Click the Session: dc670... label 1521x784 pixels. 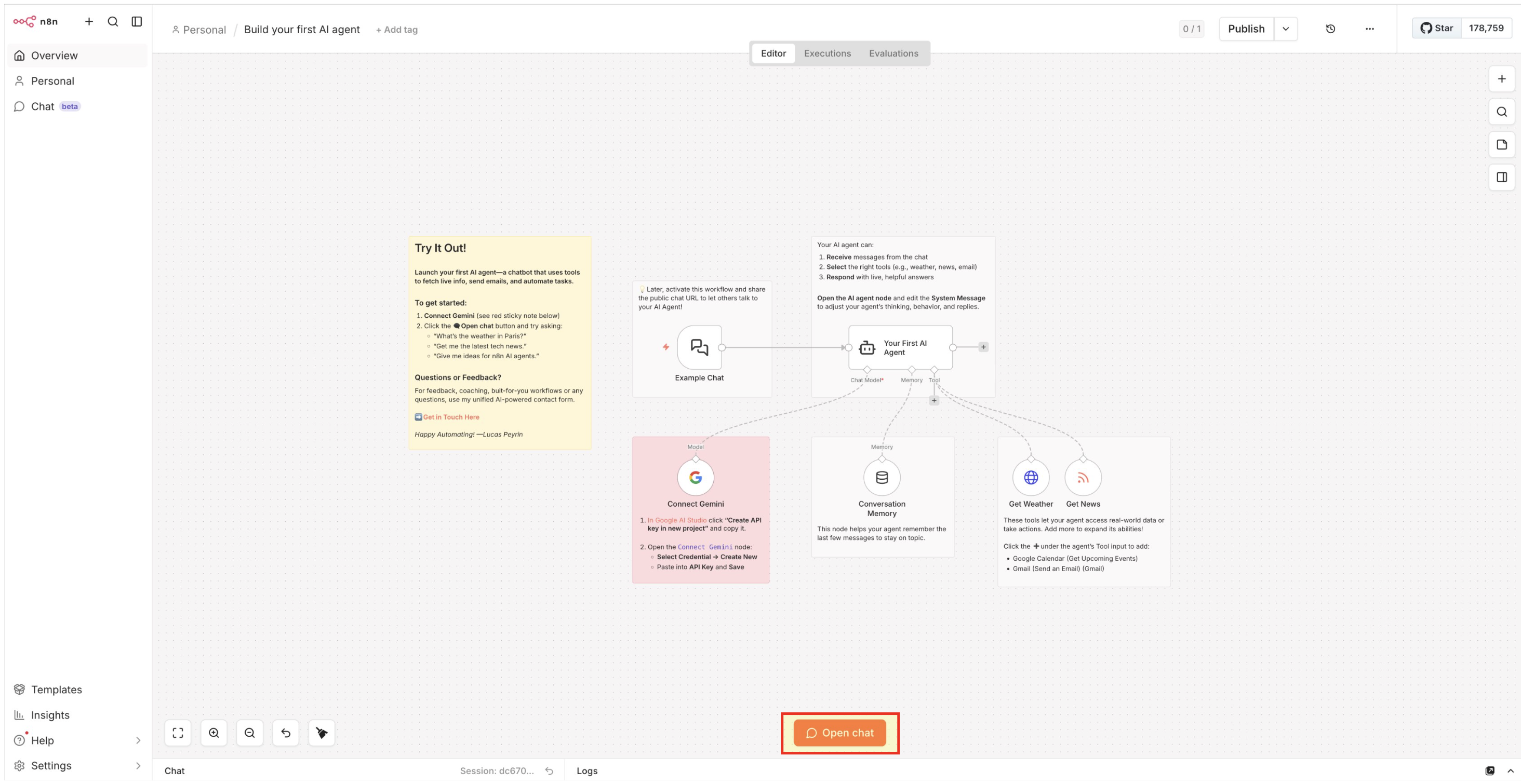[497, 771]
